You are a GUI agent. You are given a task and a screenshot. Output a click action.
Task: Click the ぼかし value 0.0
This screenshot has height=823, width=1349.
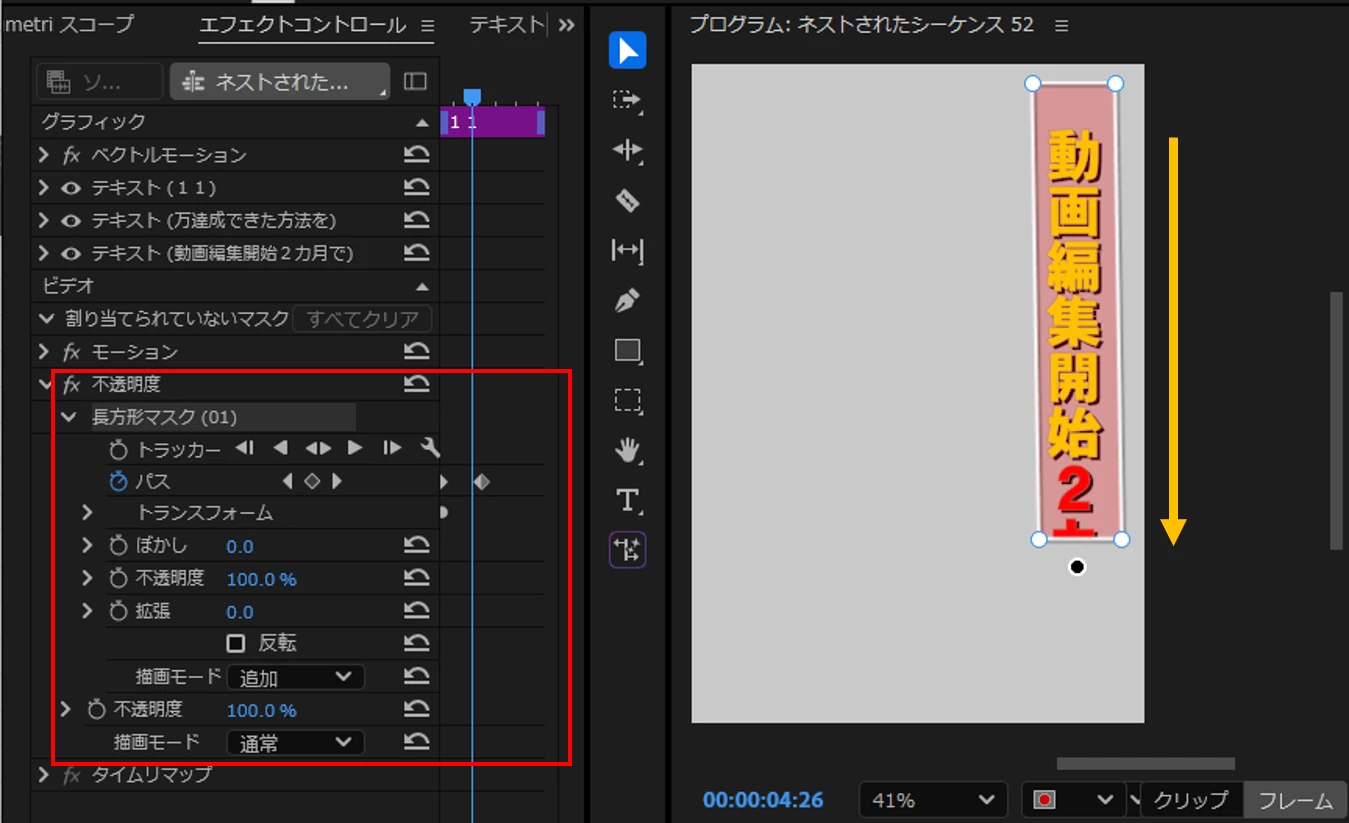pyautogui.click(x=240, y=547)
